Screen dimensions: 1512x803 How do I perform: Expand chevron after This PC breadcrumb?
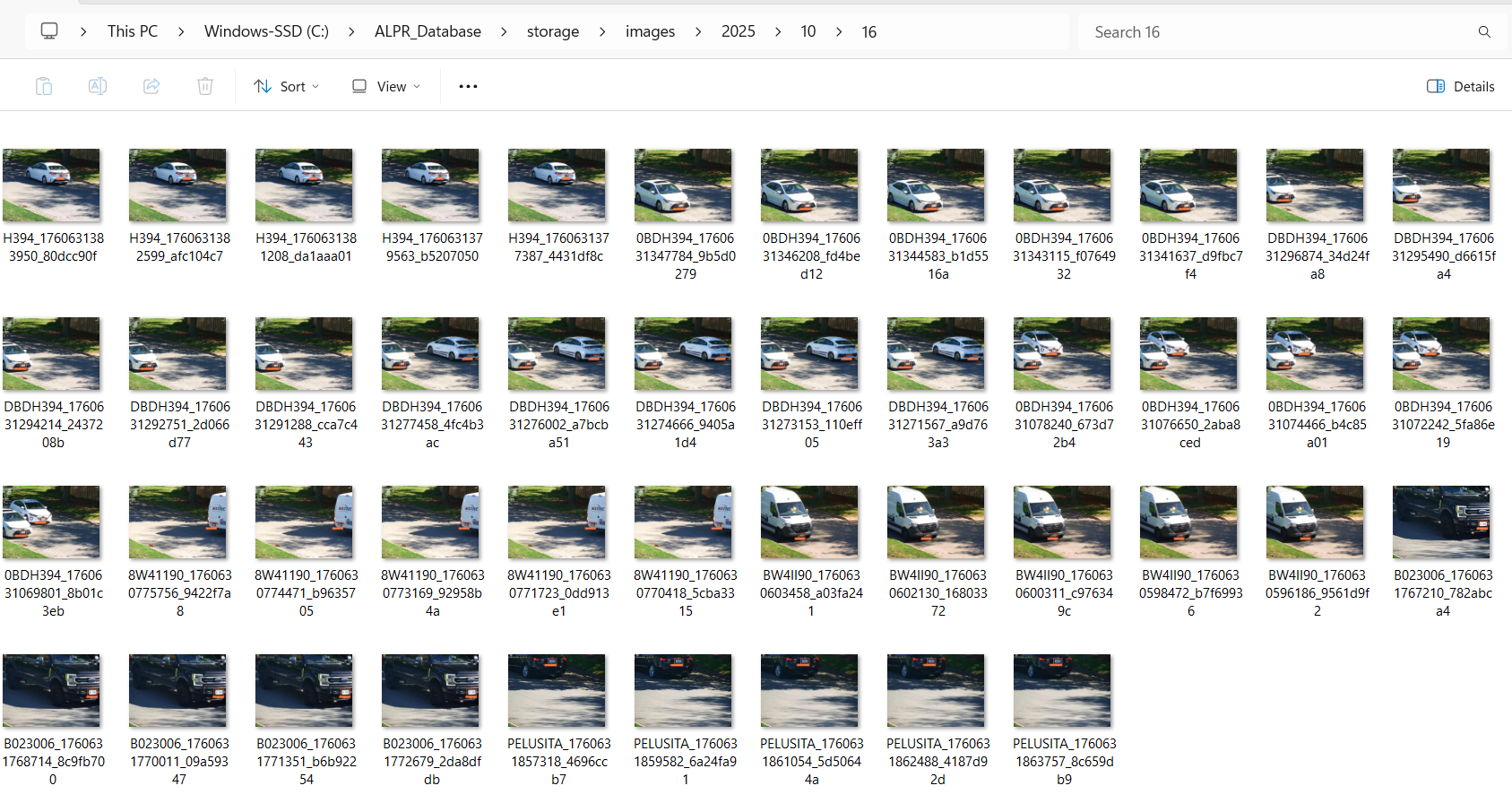coord(181,31)
